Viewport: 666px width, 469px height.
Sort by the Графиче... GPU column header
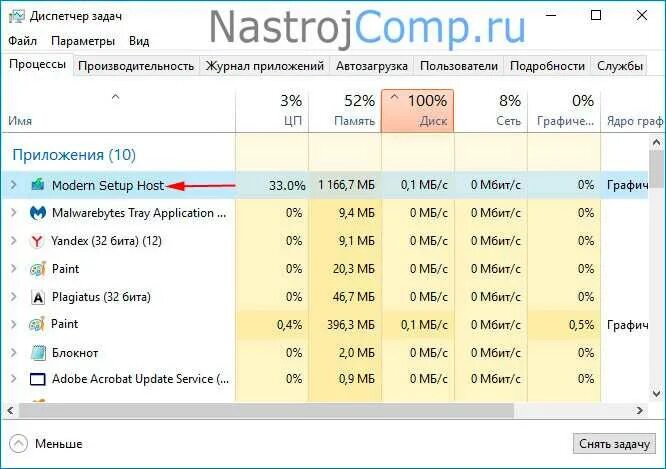(564, 111)
